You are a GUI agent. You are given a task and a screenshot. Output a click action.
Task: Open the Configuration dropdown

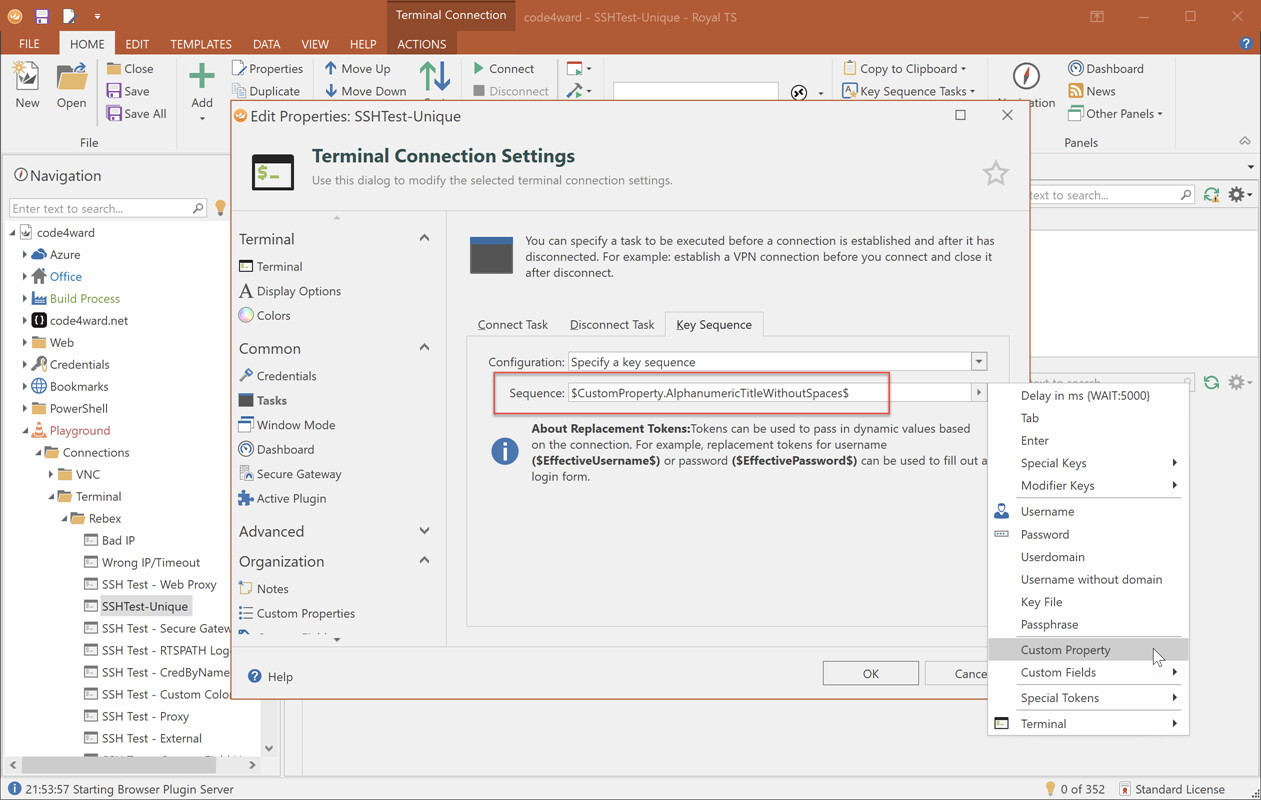pos(978,362)
